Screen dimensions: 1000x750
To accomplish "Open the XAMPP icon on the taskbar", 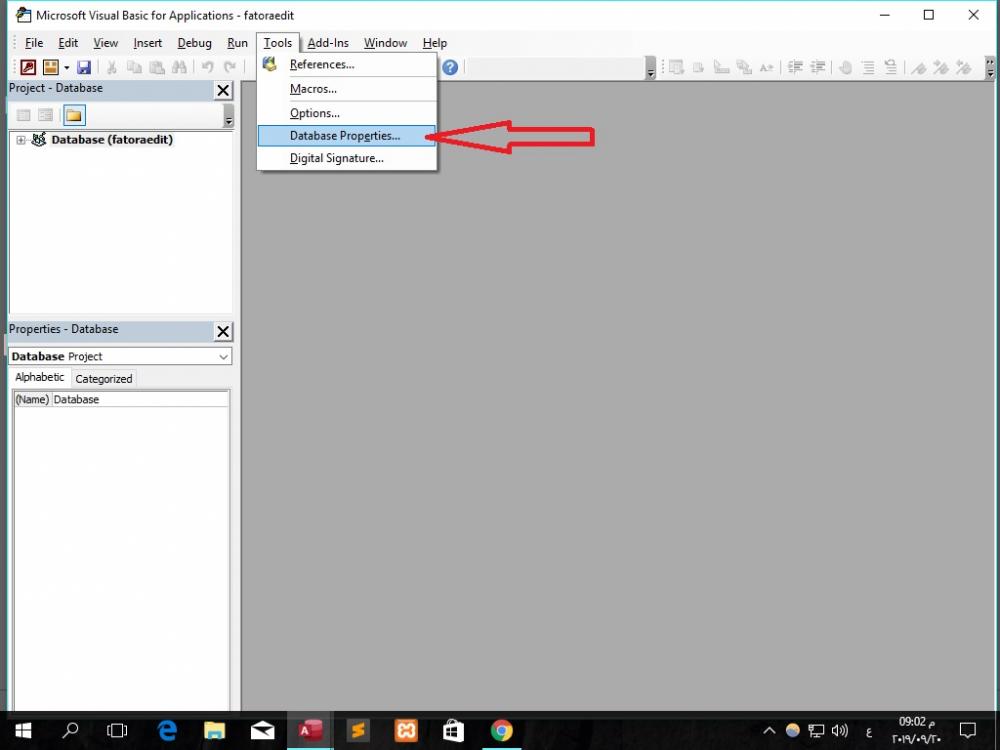I will click(406, 730).
